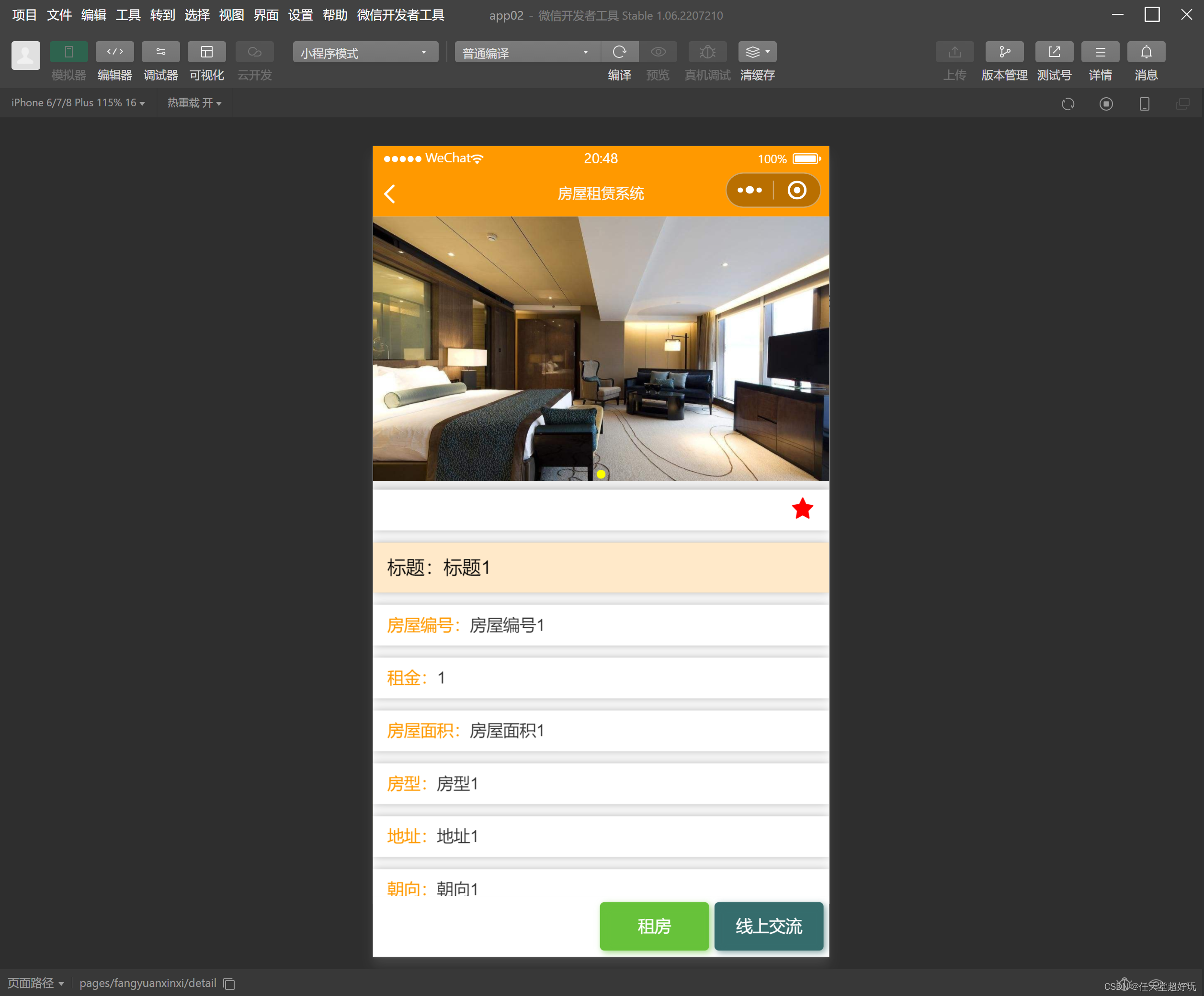Click the test account icon

coord(1054,52)
